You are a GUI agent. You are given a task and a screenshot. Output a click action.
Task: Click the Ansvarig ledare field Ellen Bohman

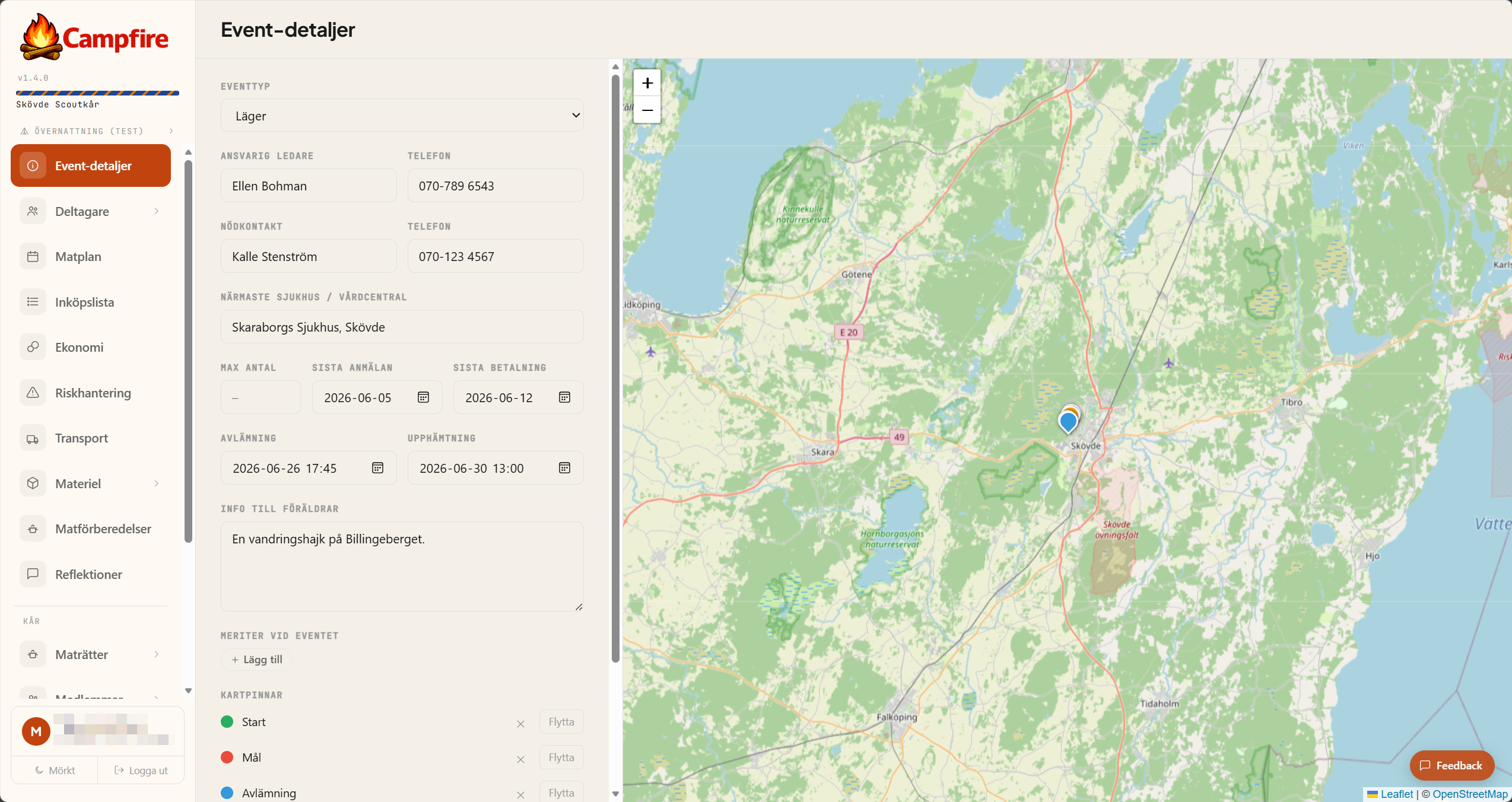coord(309,186)
